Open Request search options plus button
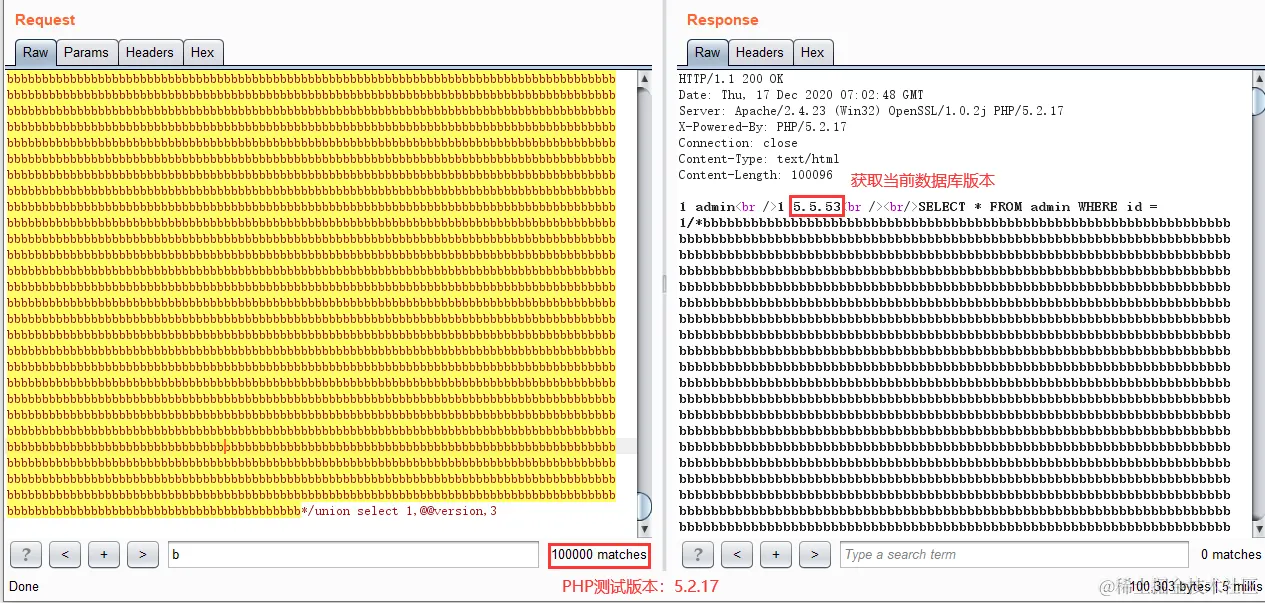This screenshot has width=1265, height=603. point(104,554)
